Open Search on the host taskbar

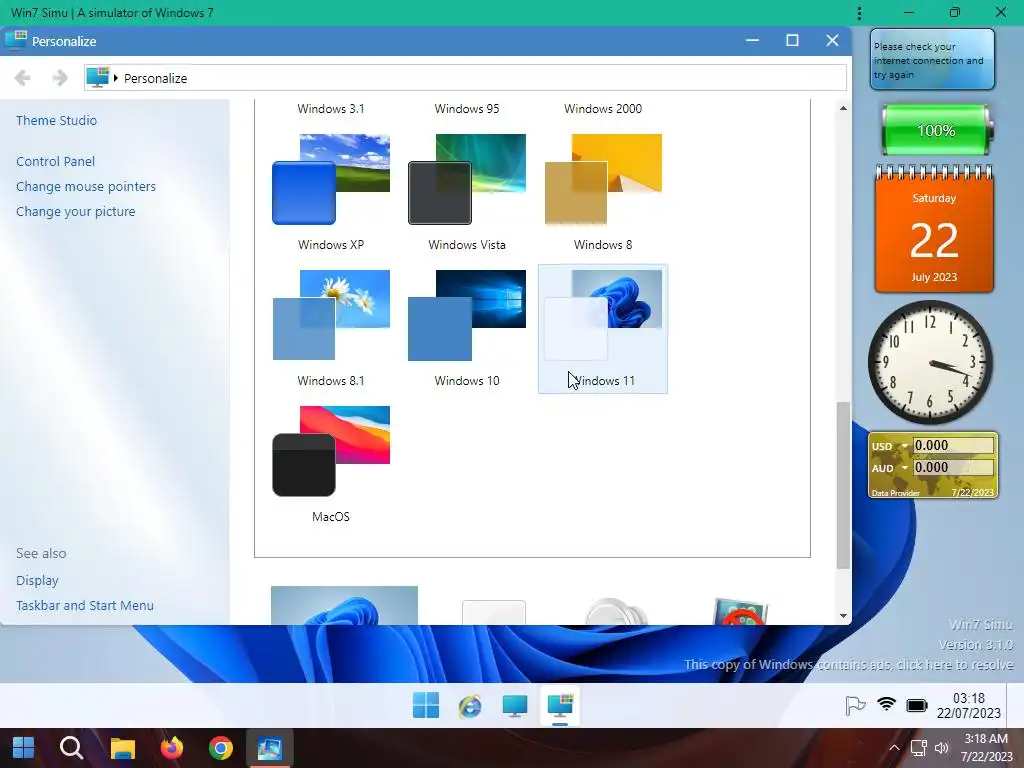point(71,748)
